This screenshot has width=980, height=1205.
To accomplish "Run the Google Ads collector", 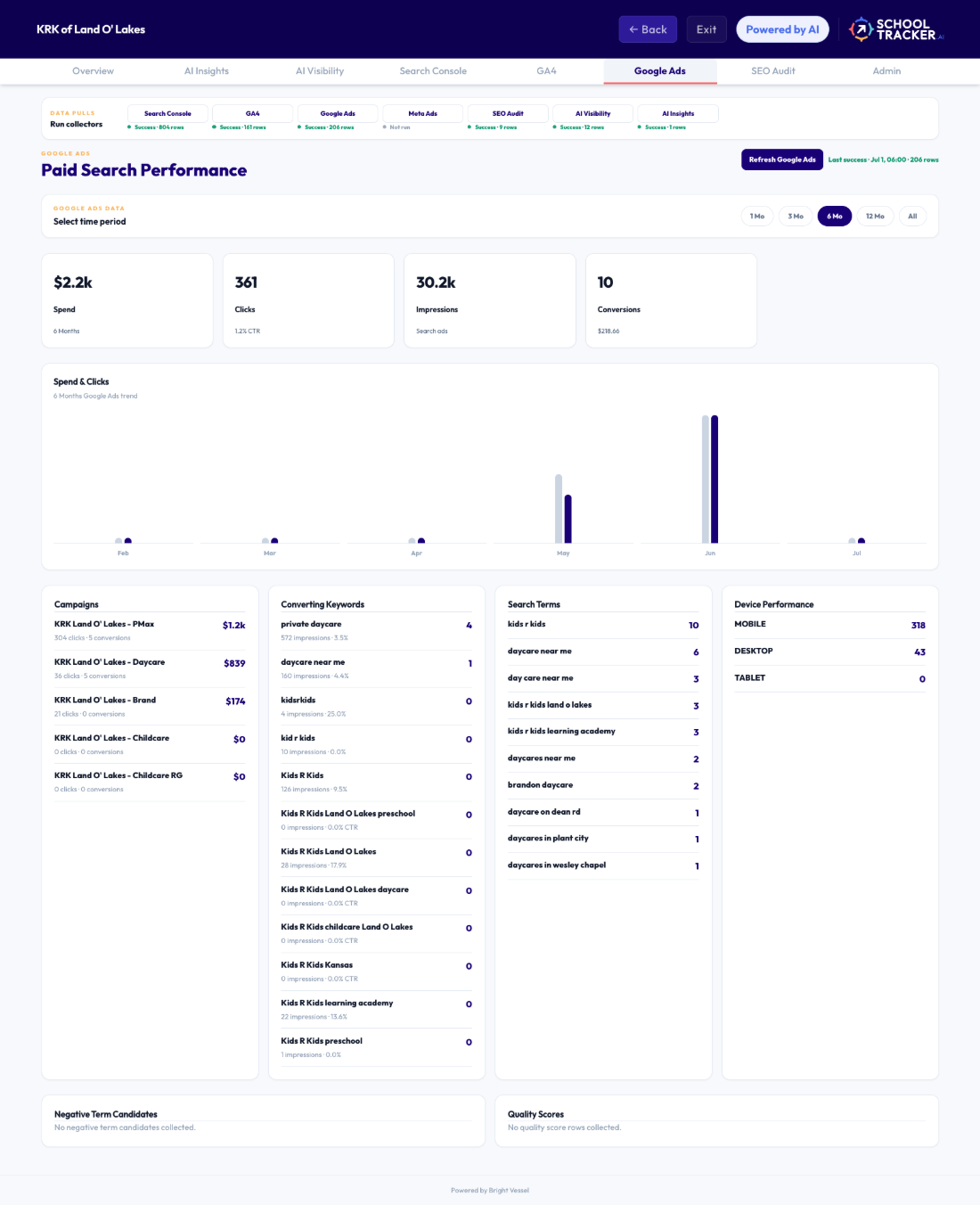I will pyautogui.click(x=338, y=113).
